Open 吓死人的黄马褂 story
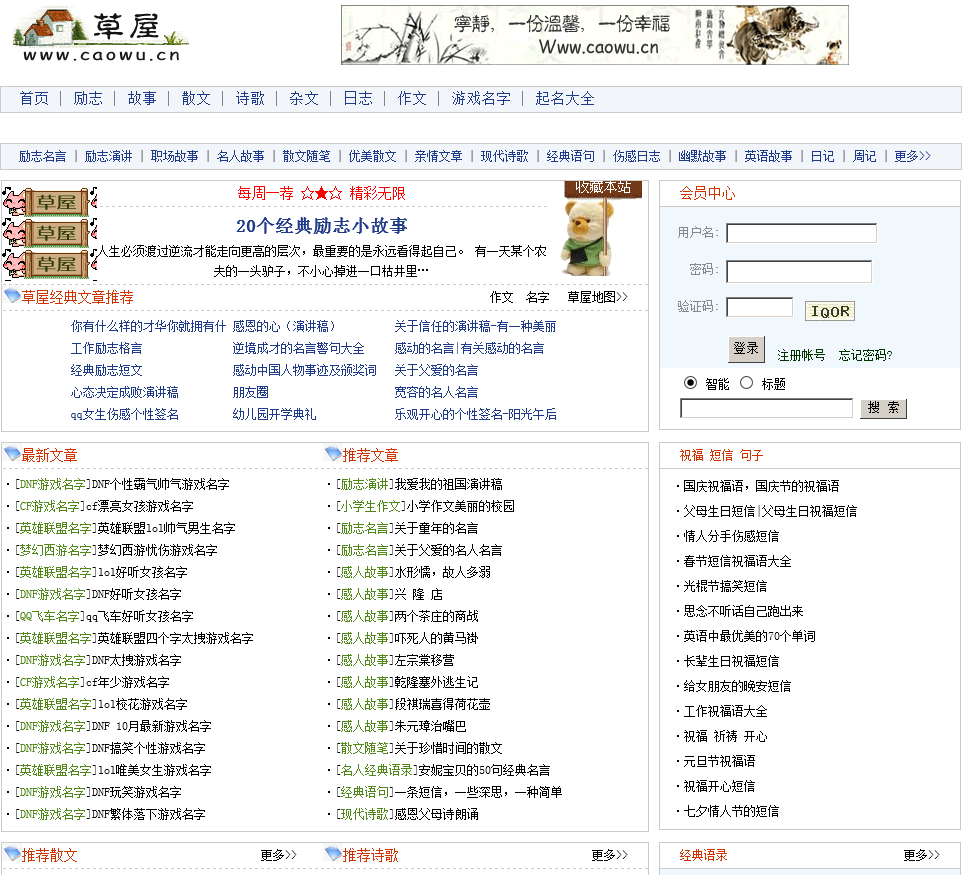Screen dimensions: 962x875 437,639
